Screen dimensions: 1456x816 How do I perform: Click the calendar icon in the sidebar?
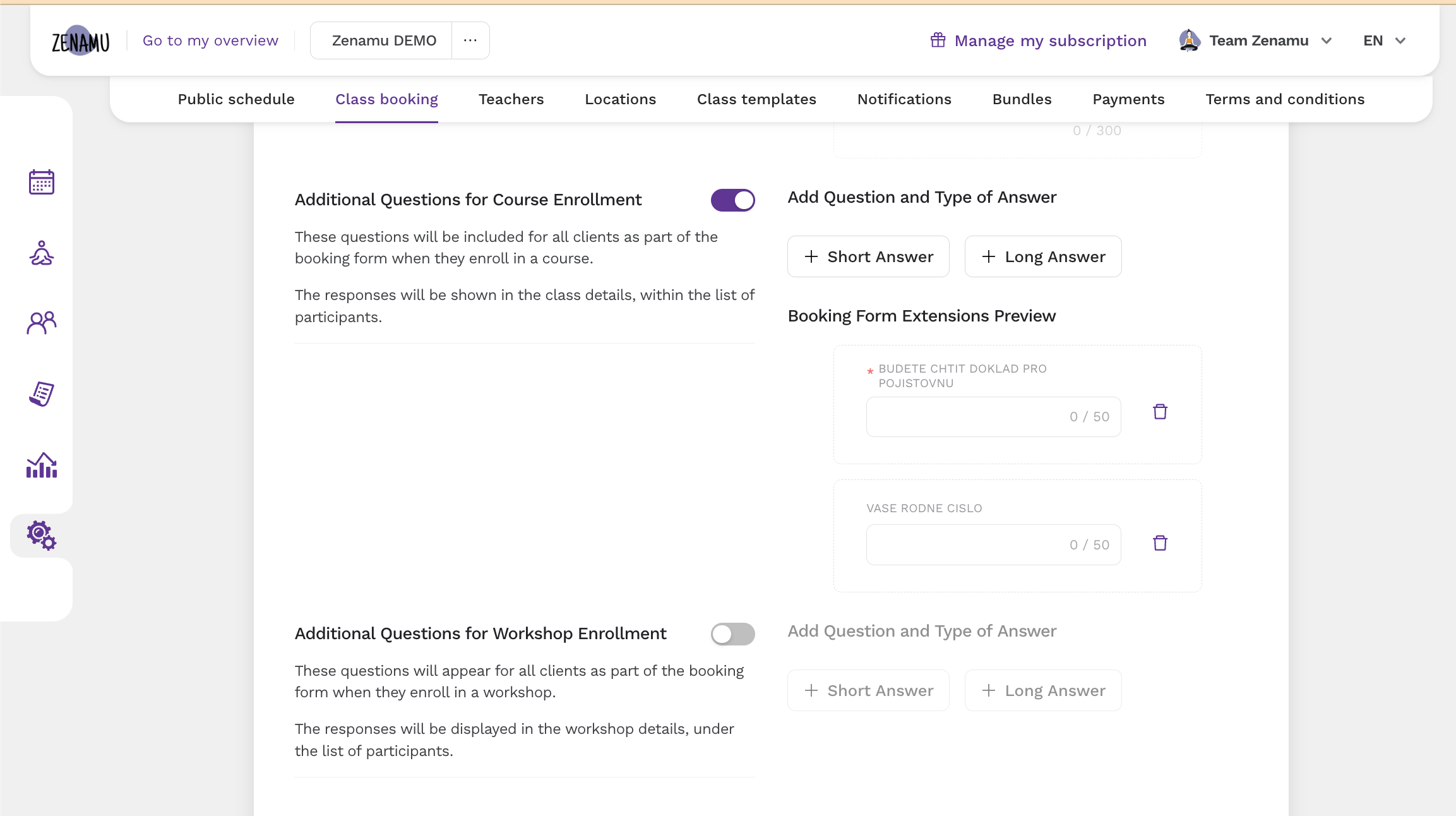click(40, 182)
